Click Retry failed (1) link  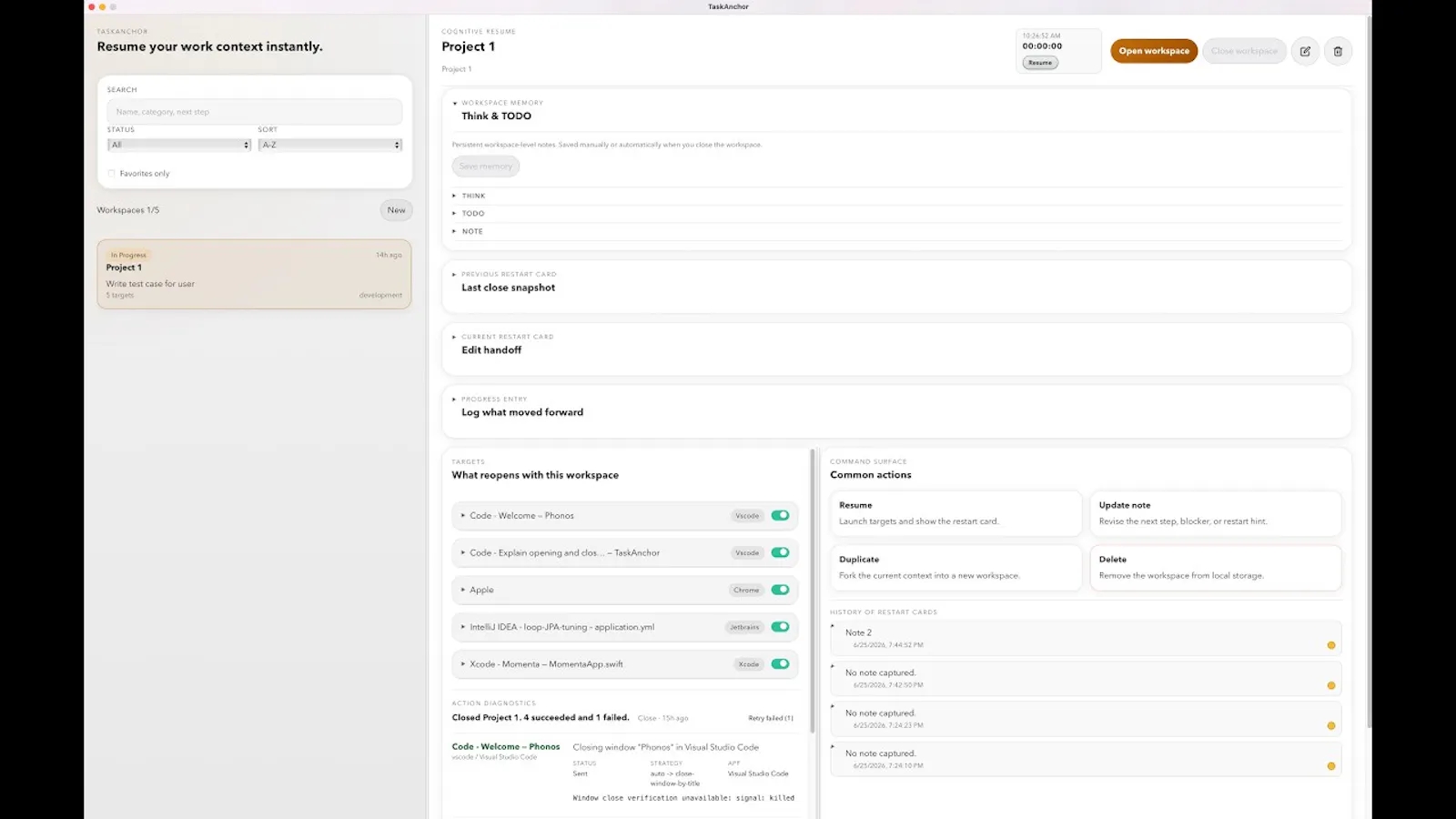771,718
